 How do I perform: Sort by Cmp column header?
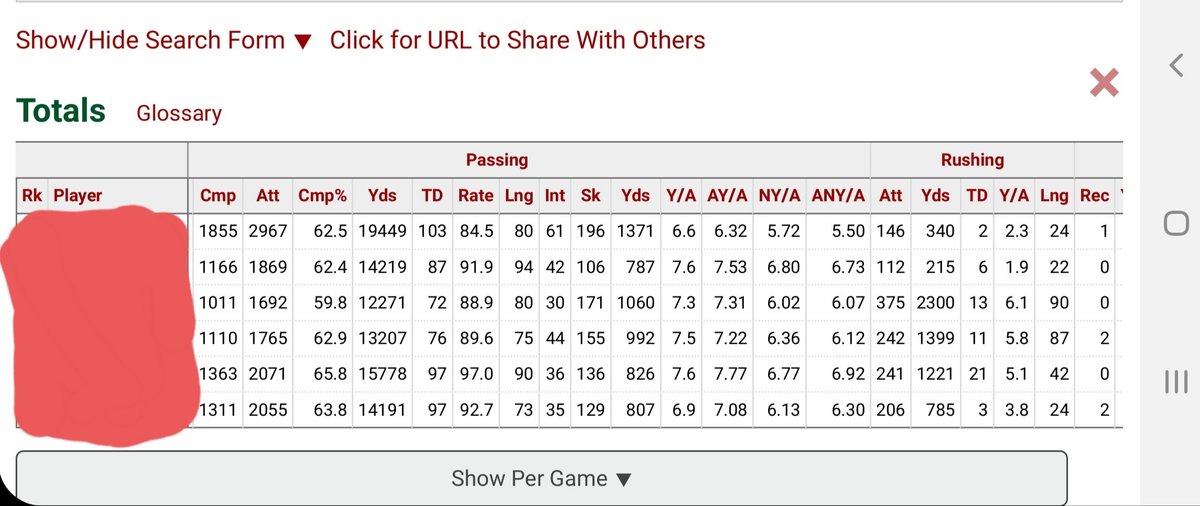pyautogui.click(x=218, y=196)
